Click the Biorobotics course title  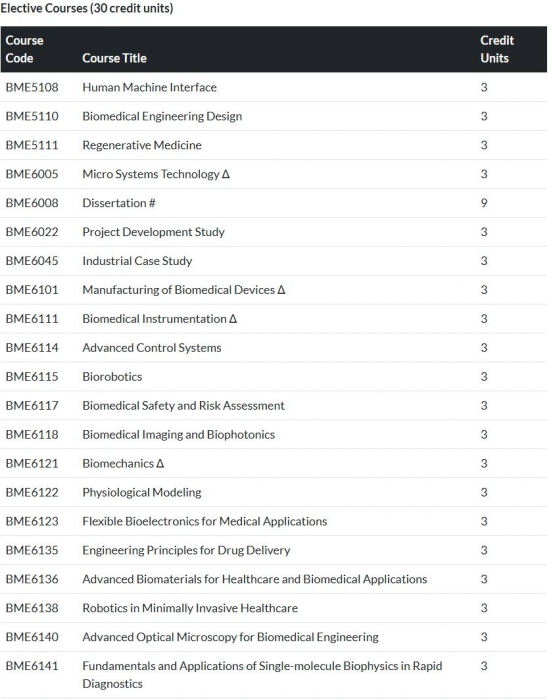tap(112, 376)
